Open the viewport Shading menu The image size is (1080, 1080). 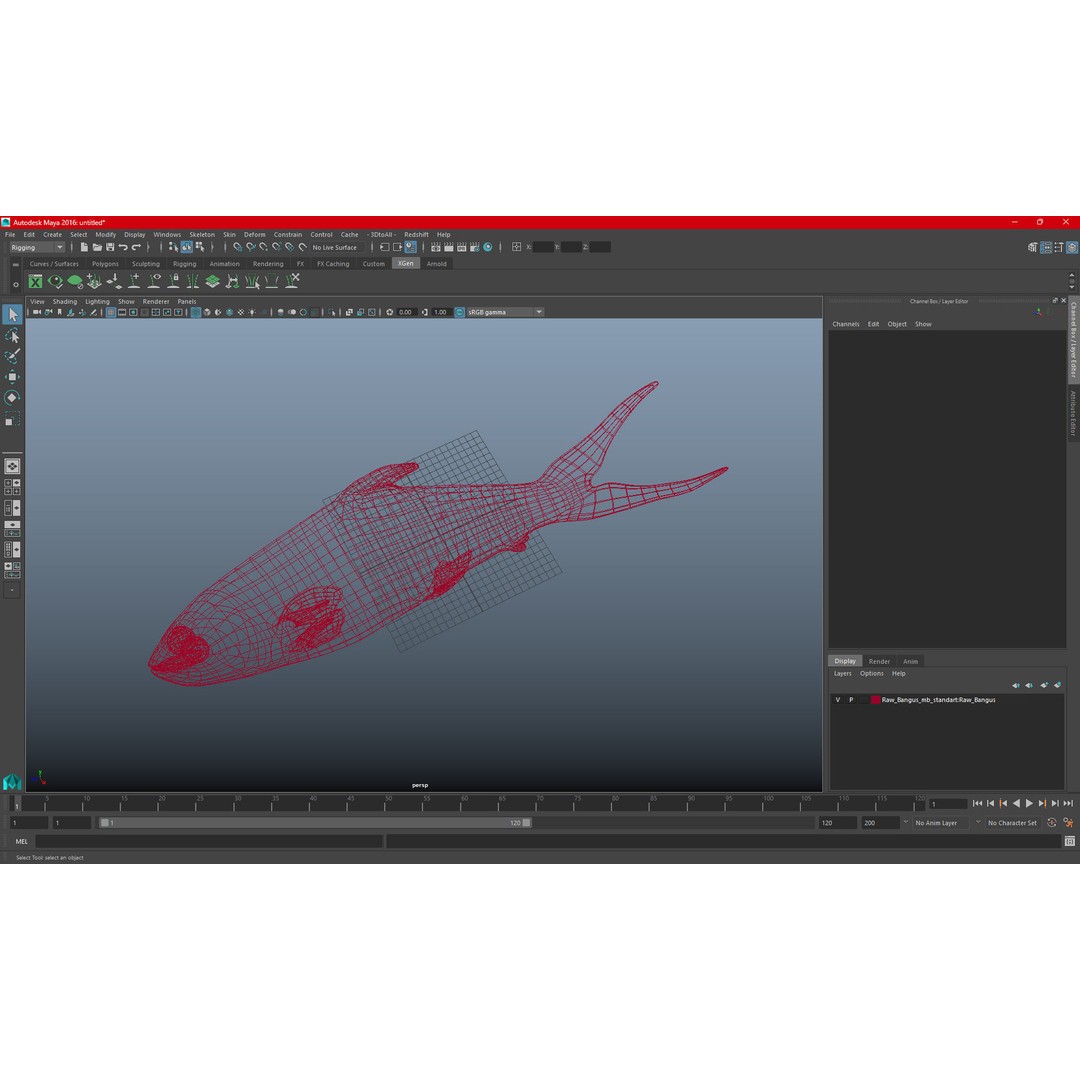tap(65, 302)
